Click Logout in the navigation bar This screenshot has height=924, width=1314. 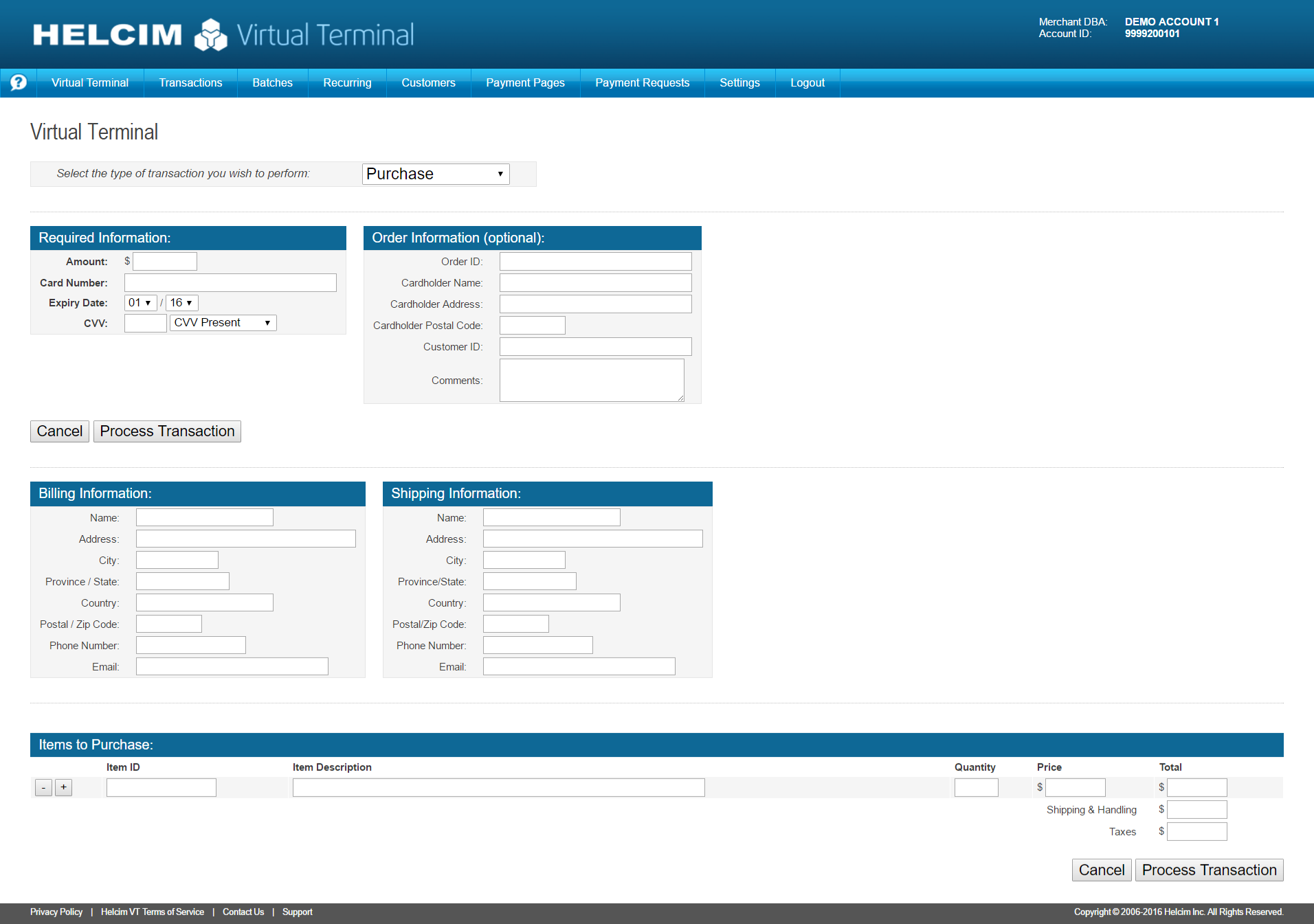click(x=807, y=82)
